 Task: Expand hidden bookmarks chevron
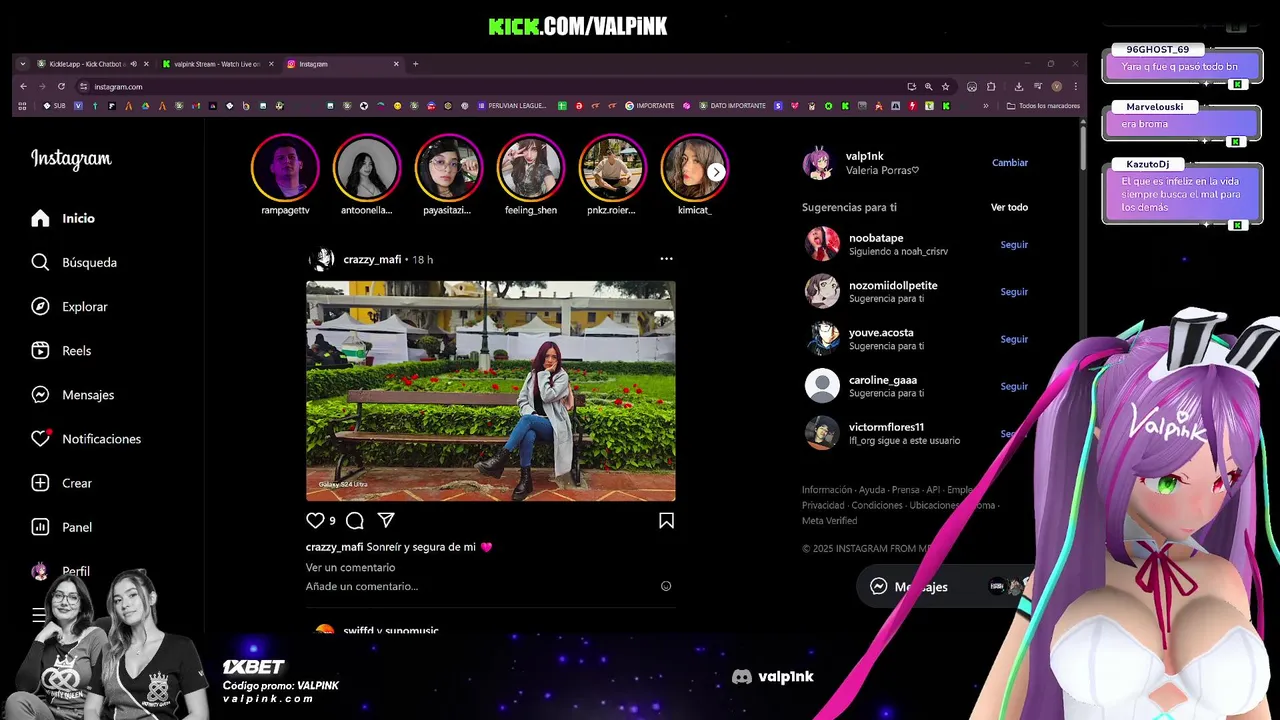pyautogui.click(x=985, y=105)
